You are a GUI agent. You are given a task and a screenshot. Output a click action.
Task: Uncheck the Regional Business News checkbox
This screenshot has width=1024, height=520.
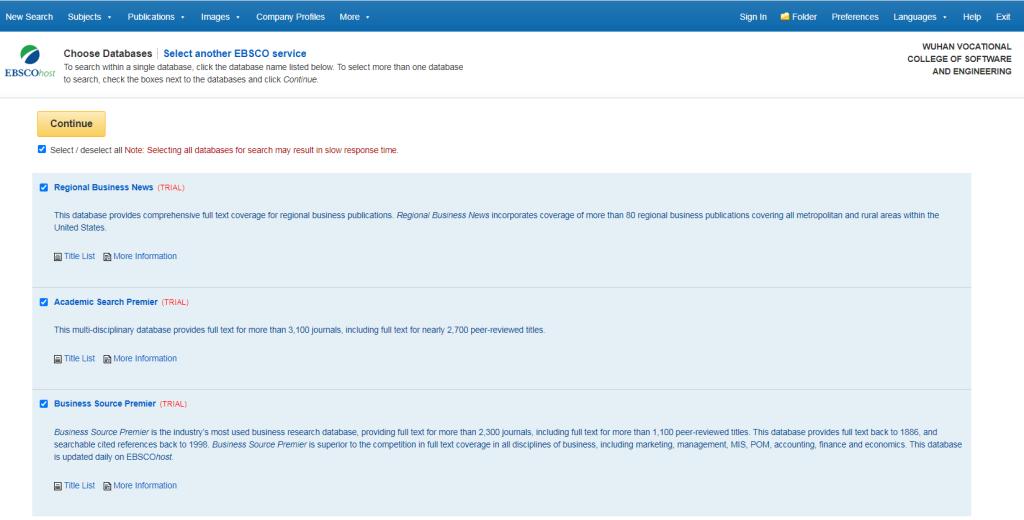click(x=43, y=187)
